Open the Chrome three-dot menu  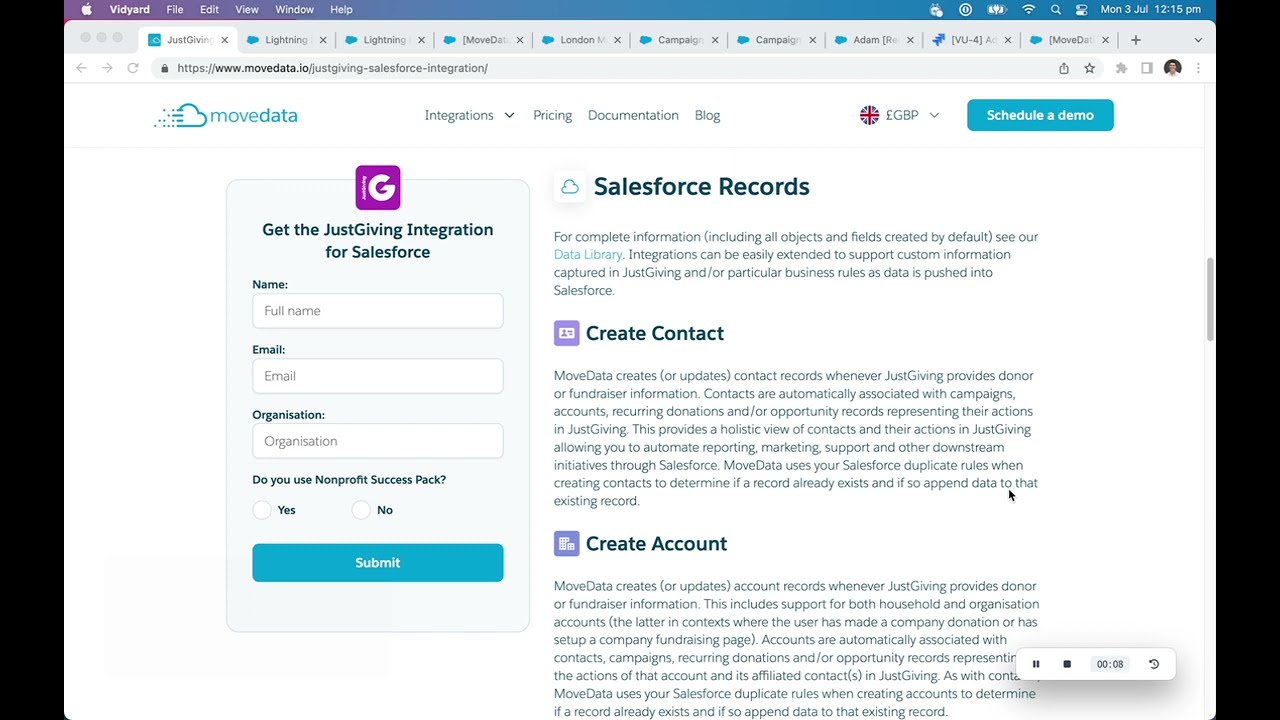[x=1198, y=68]
